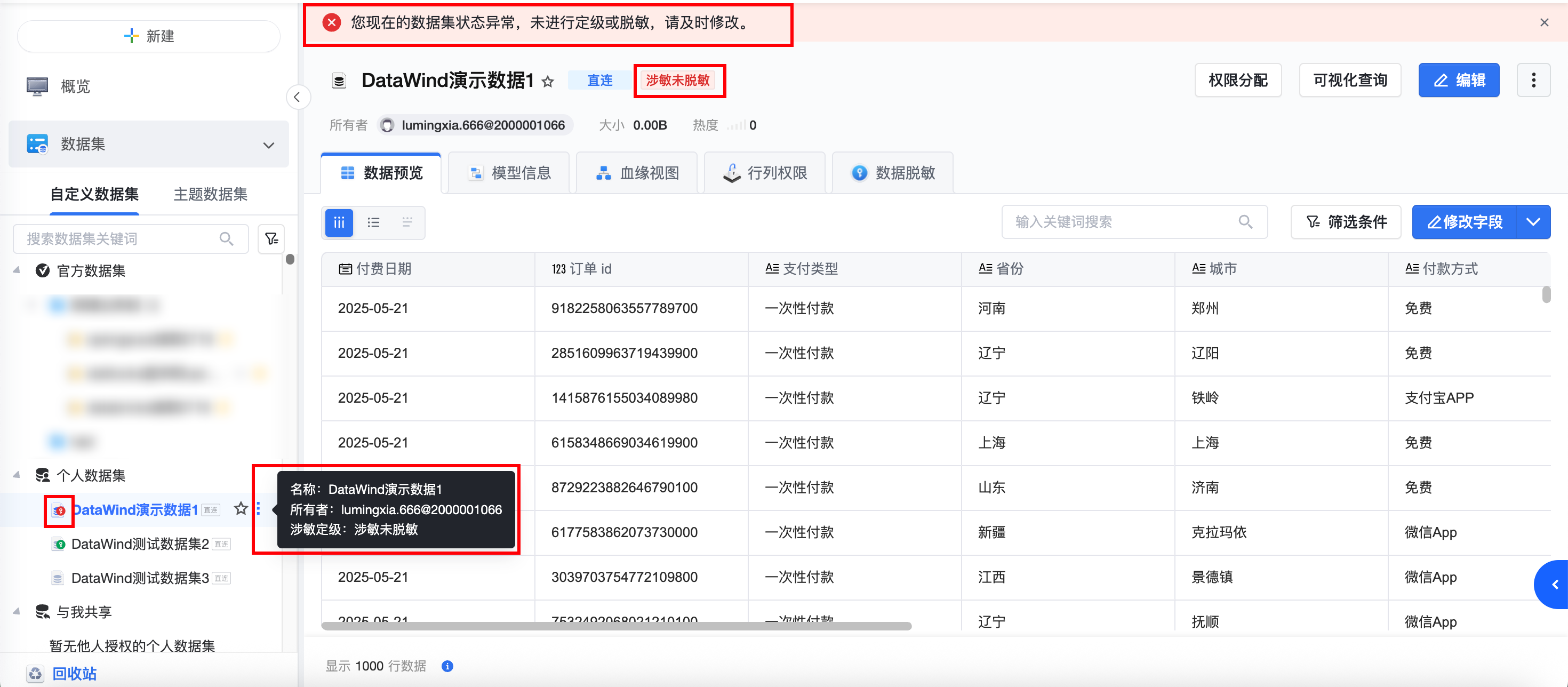This screenshot has width=1568, height=687.
Task: Click the 权限分配 button
Action: pyautogui.click(x=1237, y=81)
